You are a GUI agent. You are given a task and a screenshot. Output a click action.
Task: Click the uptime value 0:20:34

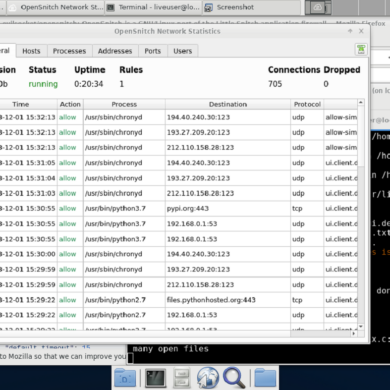[x=89, y=84]
